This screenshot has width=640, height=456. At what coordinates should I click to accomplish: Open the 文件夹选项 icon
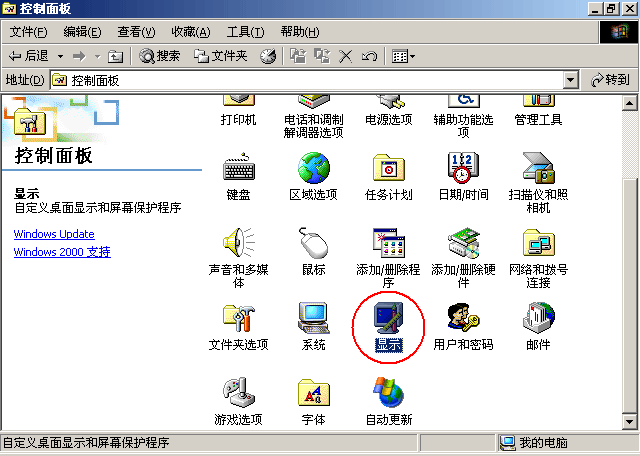239,318
